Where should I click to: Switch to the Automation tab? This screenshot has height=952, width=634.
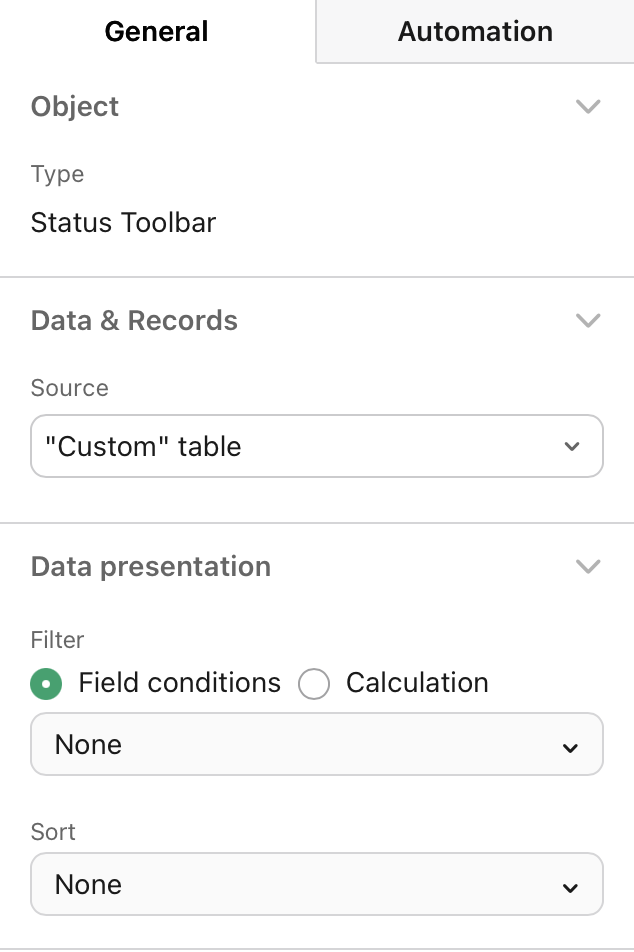coord(475,31)
